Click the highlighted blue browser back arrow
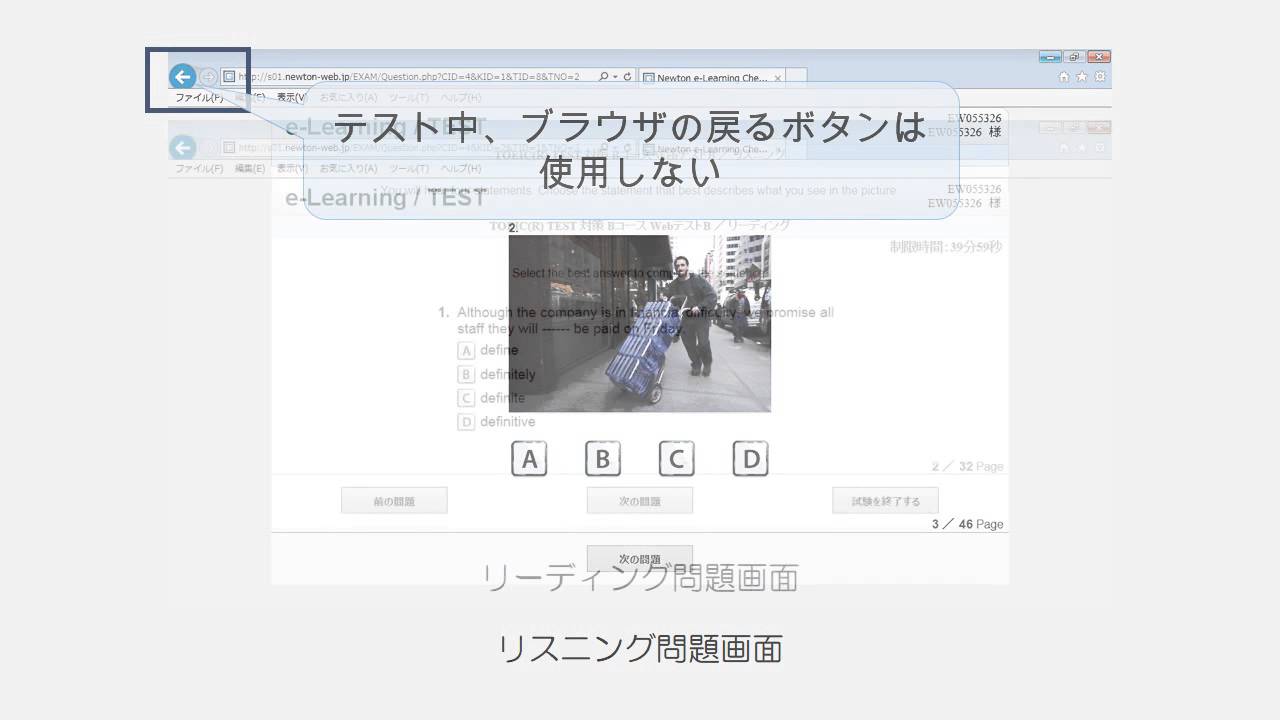Screen dimensions: 1280x720 pyautogui.click(x=182, y=76)
